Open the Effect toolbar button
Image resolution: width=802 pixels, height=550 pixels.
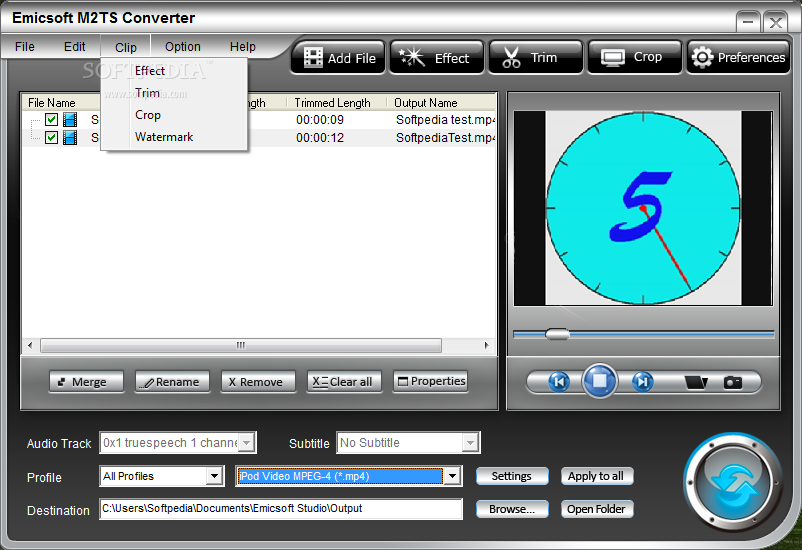tap(437, 58)
